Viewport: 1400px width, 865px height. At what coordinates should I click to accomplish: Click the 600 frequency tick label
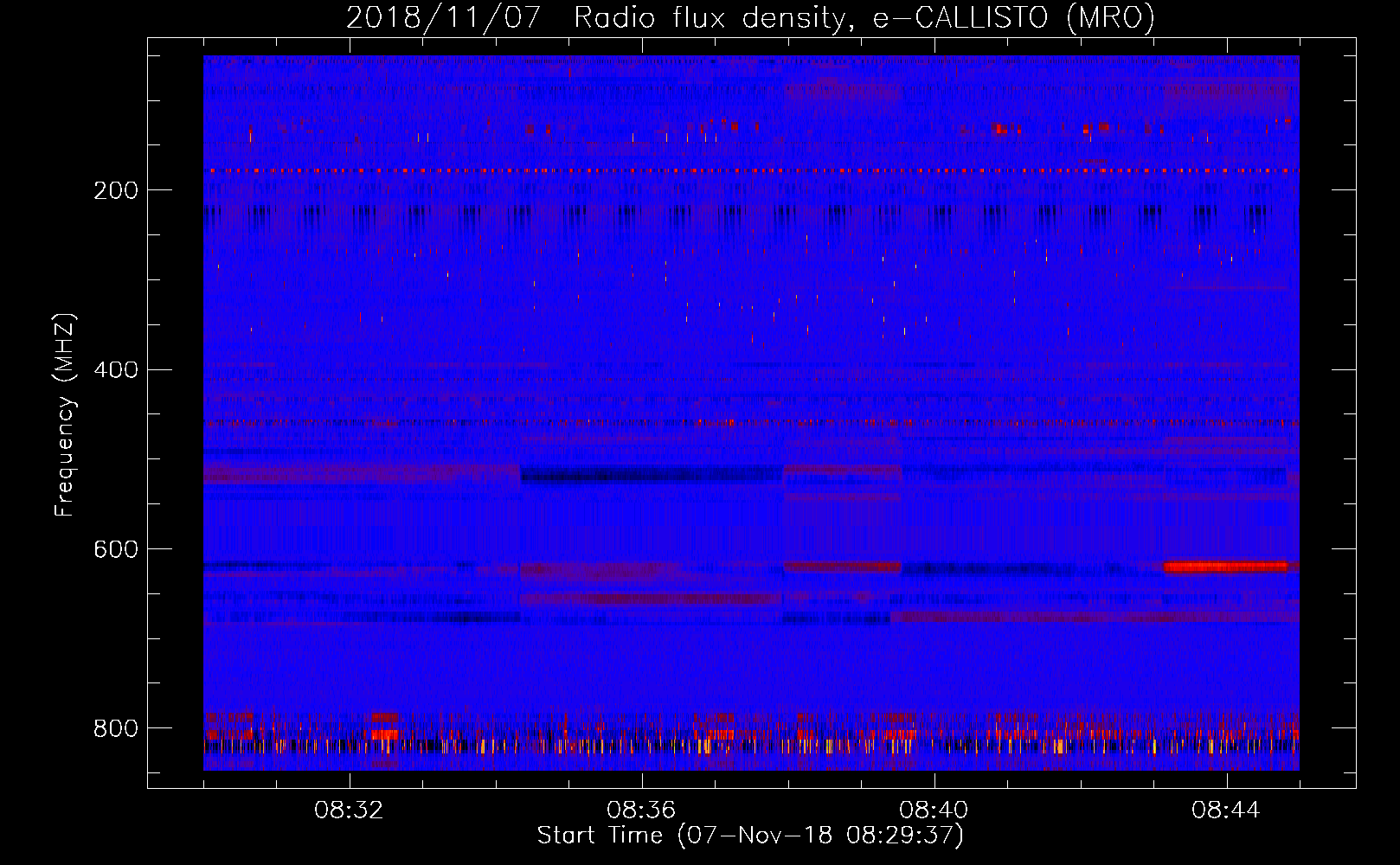pyautogui.click(x=116, y=550)
